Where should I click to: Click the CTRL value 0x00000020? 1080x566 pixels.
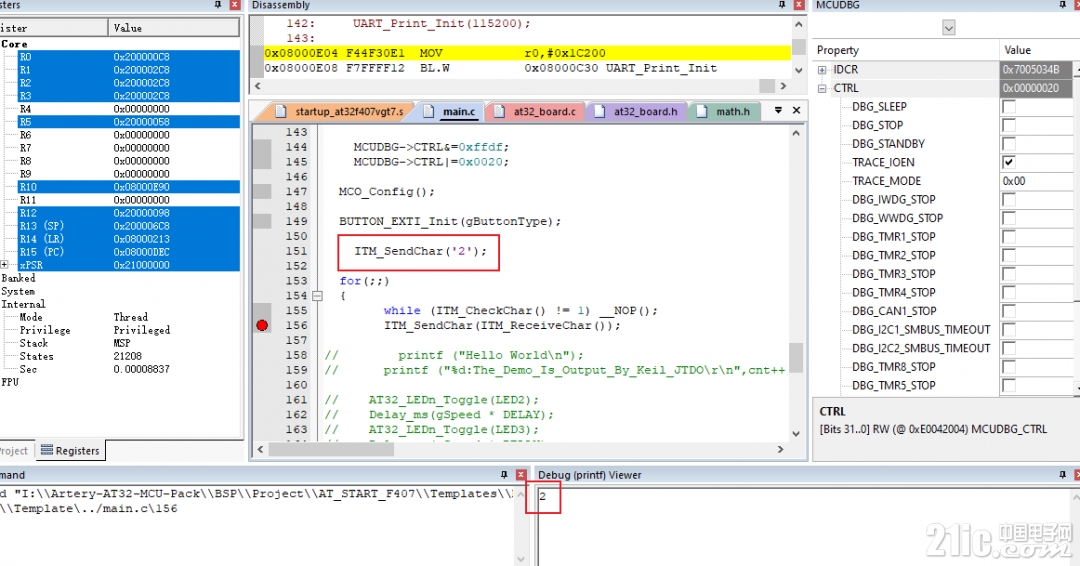(1035, 88)
